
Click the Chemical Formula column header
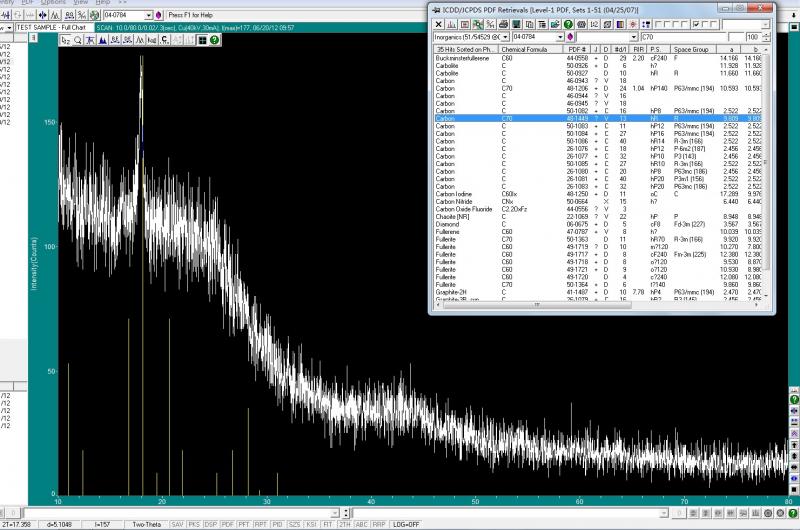click(x=523, y=48)
